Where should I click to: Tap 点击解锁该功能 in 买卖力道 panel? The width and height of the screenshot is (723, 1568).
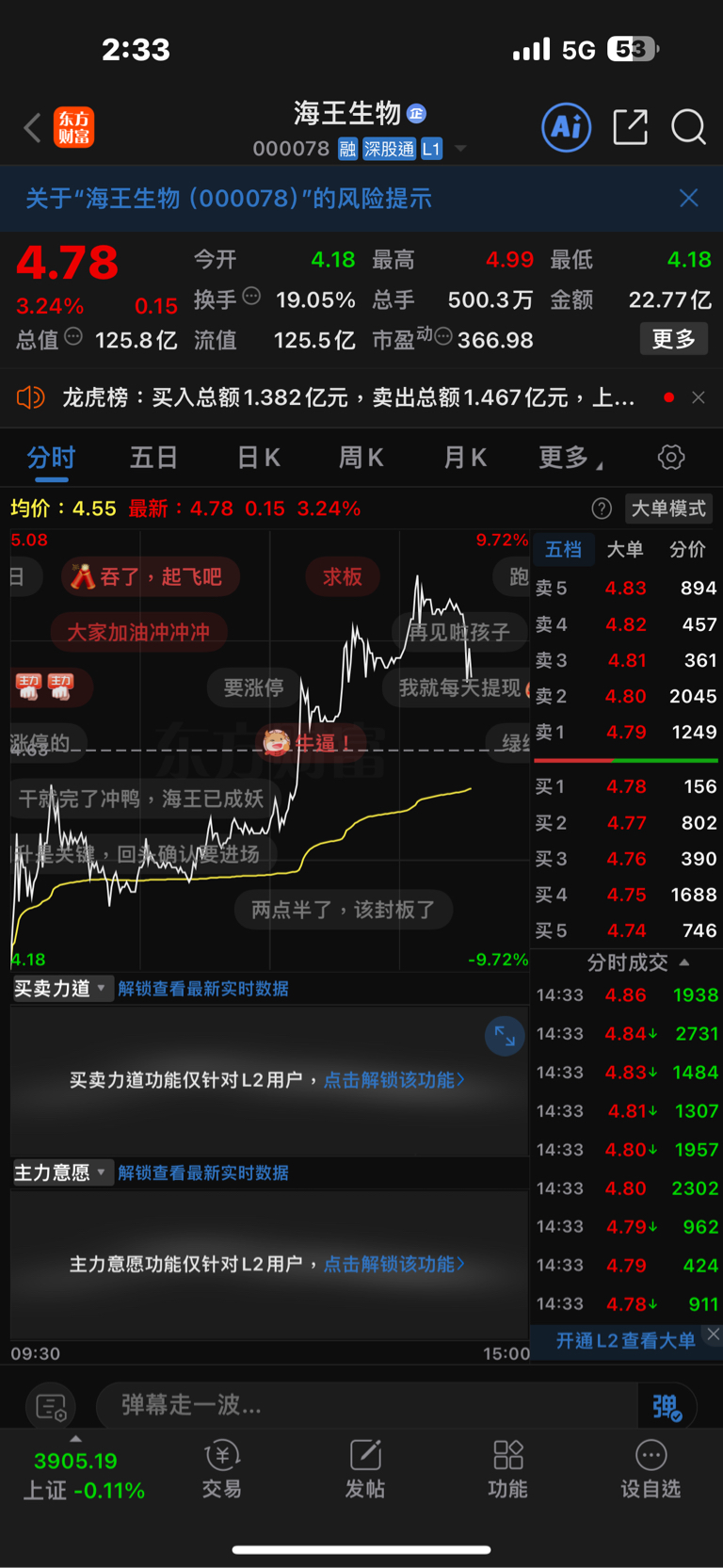click(x=394, y=1080)
